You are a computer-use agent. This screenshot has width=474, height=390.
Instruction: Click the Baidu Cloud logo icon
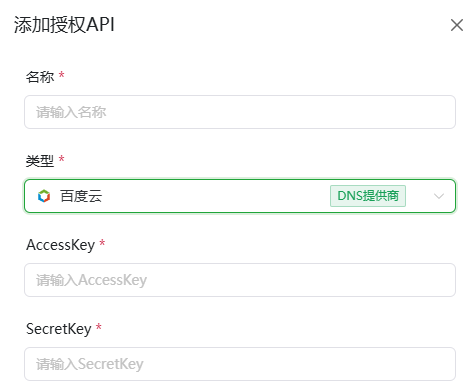44,196
